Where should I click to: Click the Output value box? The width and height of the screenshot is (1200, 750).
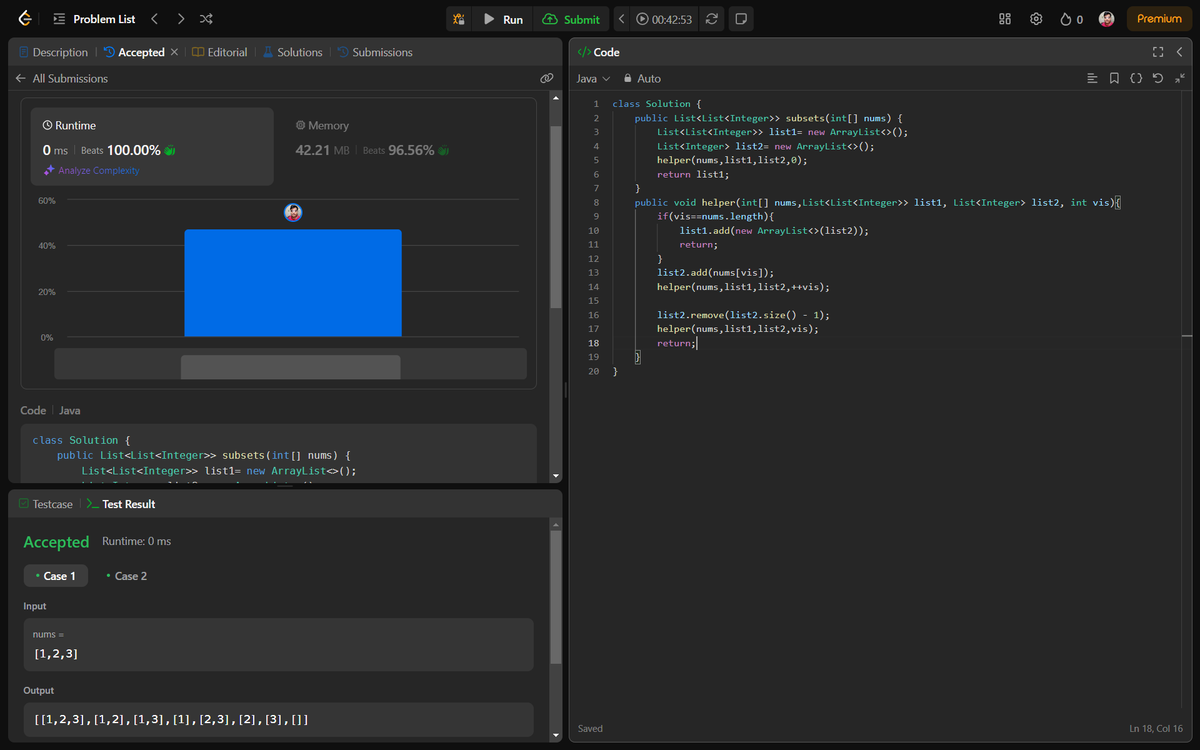click(x=278, y=720)
